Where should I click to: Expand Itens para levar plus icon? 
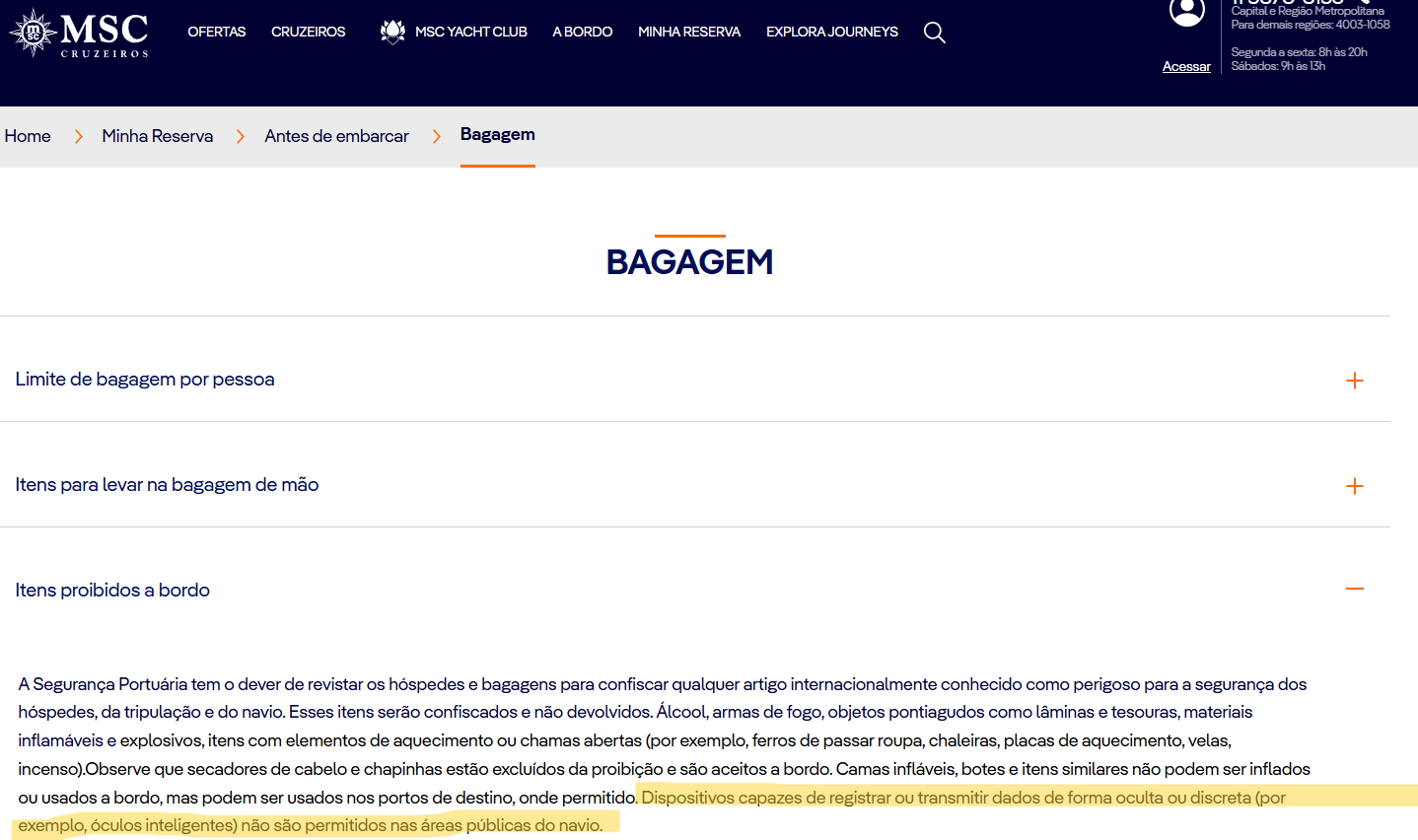point(1354,486)
